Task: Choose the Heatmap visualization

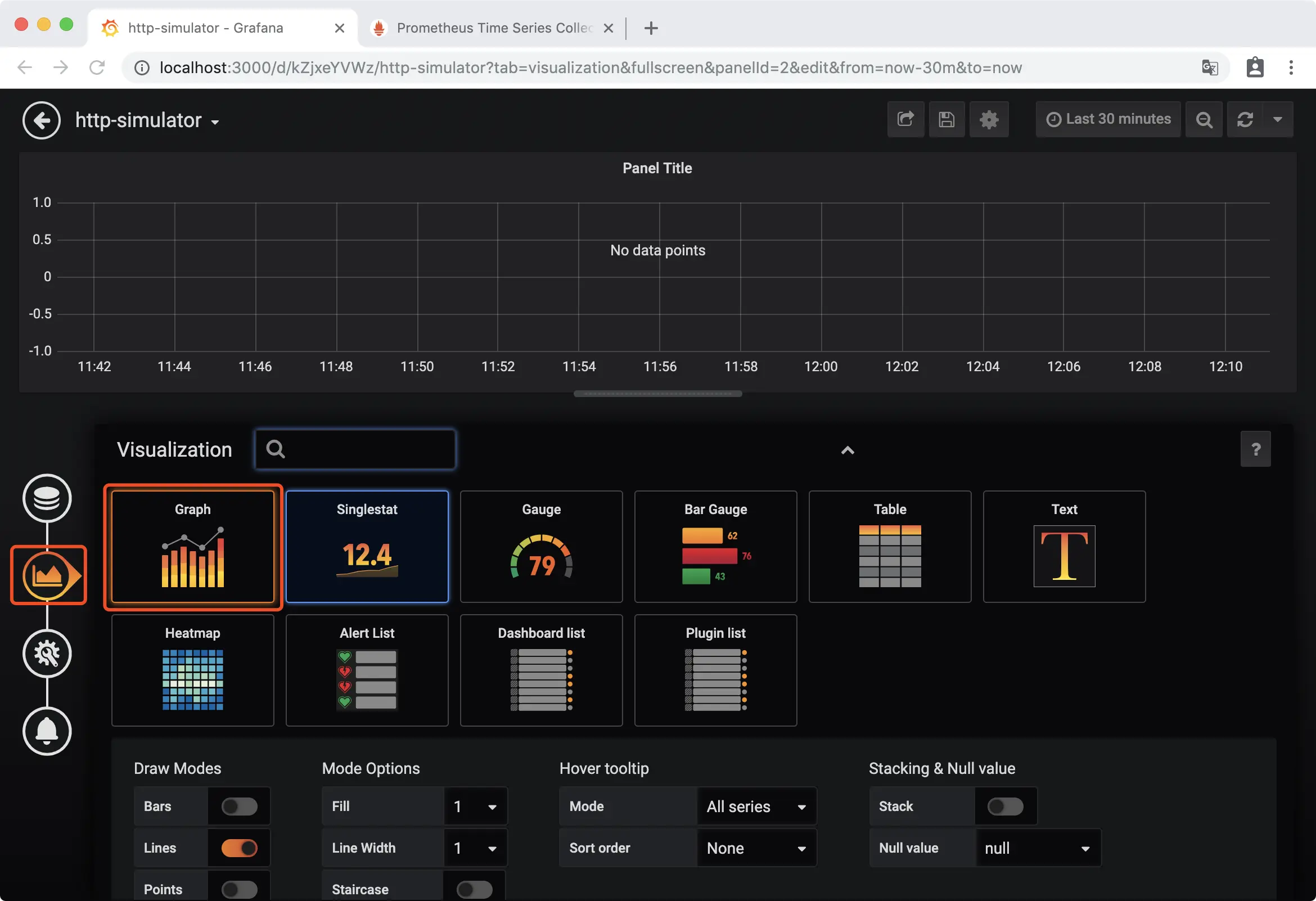Action: 192,670
